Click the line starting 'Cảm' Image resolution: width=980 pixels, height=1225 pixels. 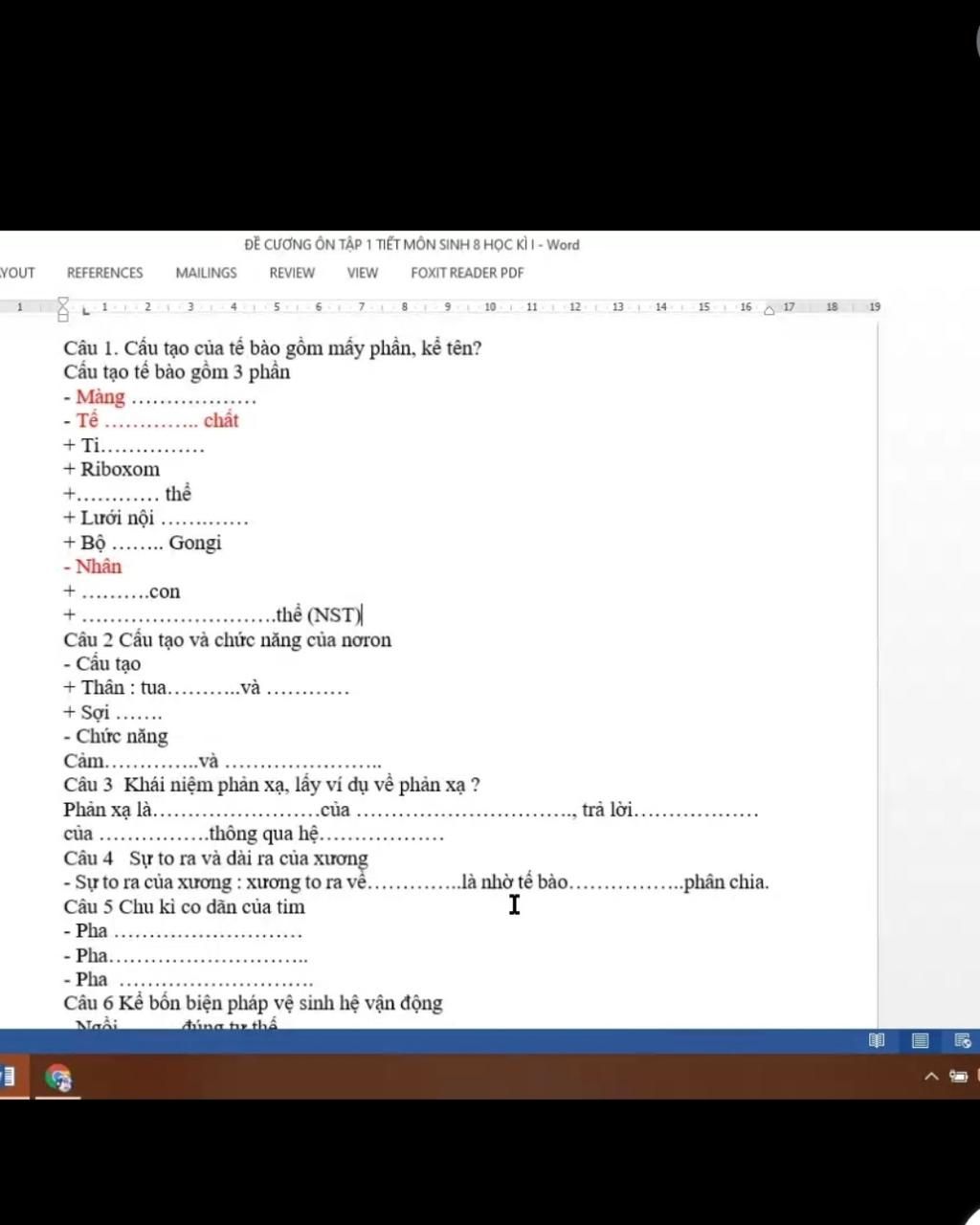point(222,762)
